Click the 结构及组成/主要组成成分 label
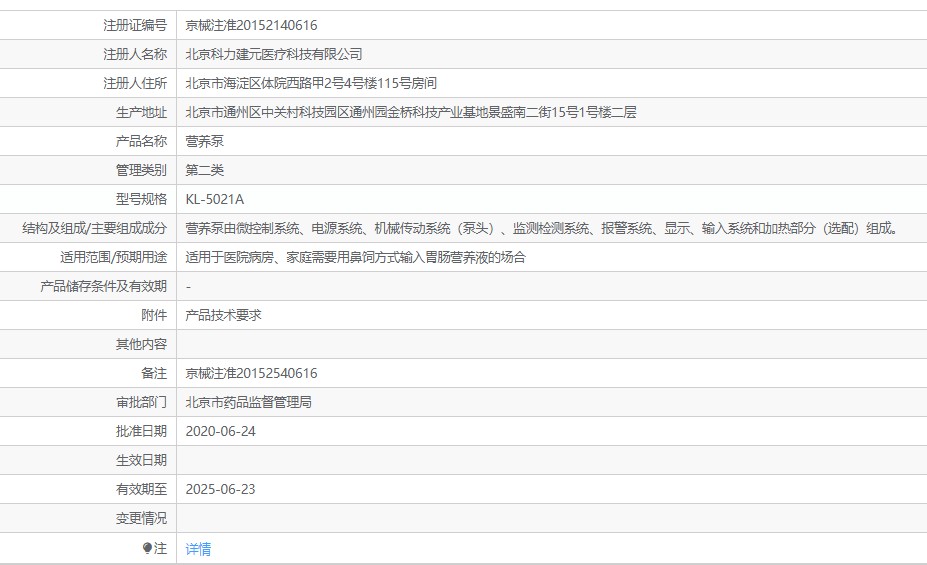 (x=95, y=228)
